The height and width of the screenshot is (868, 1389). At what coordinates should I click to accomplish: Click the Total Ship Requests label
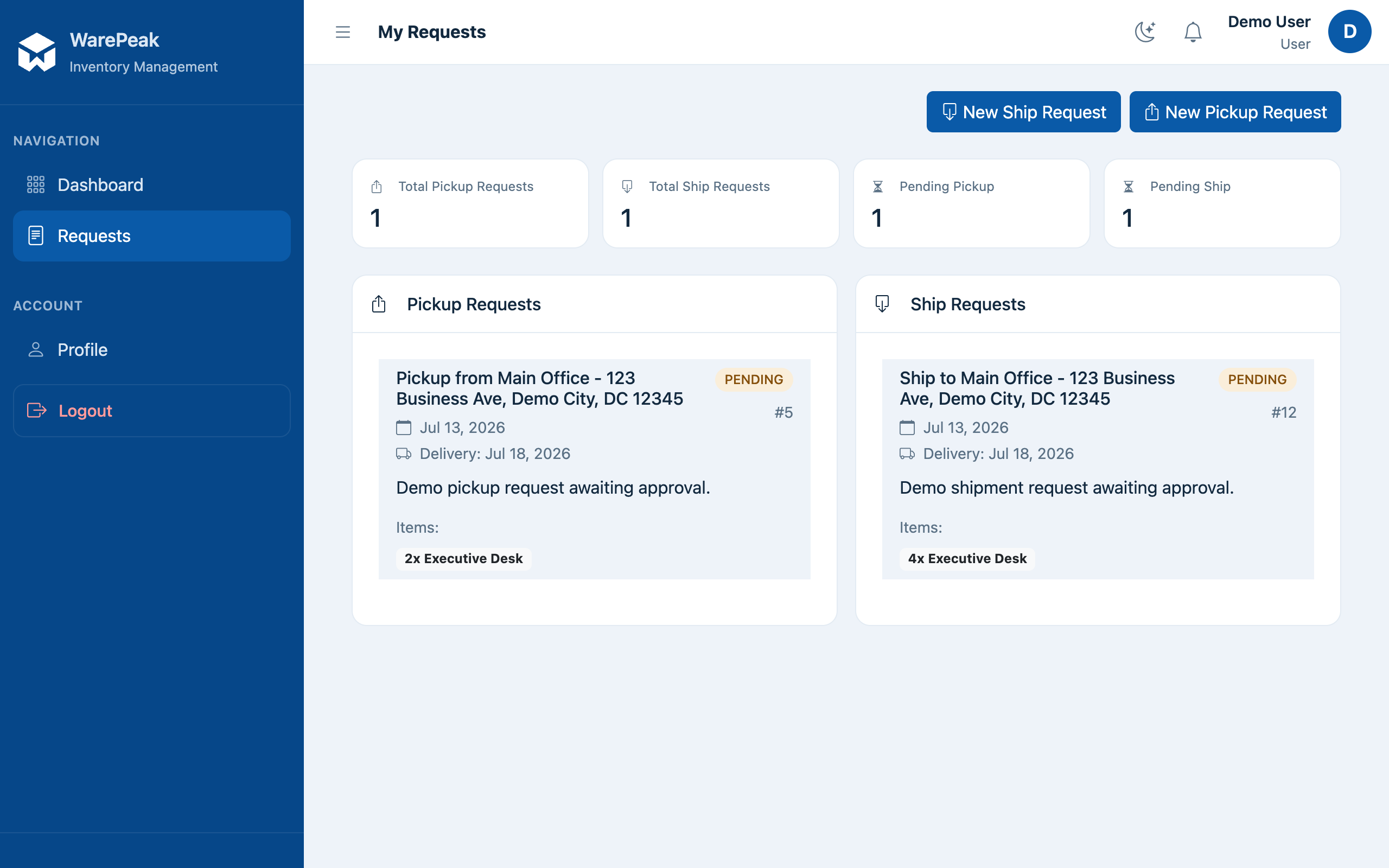[709, 187]
